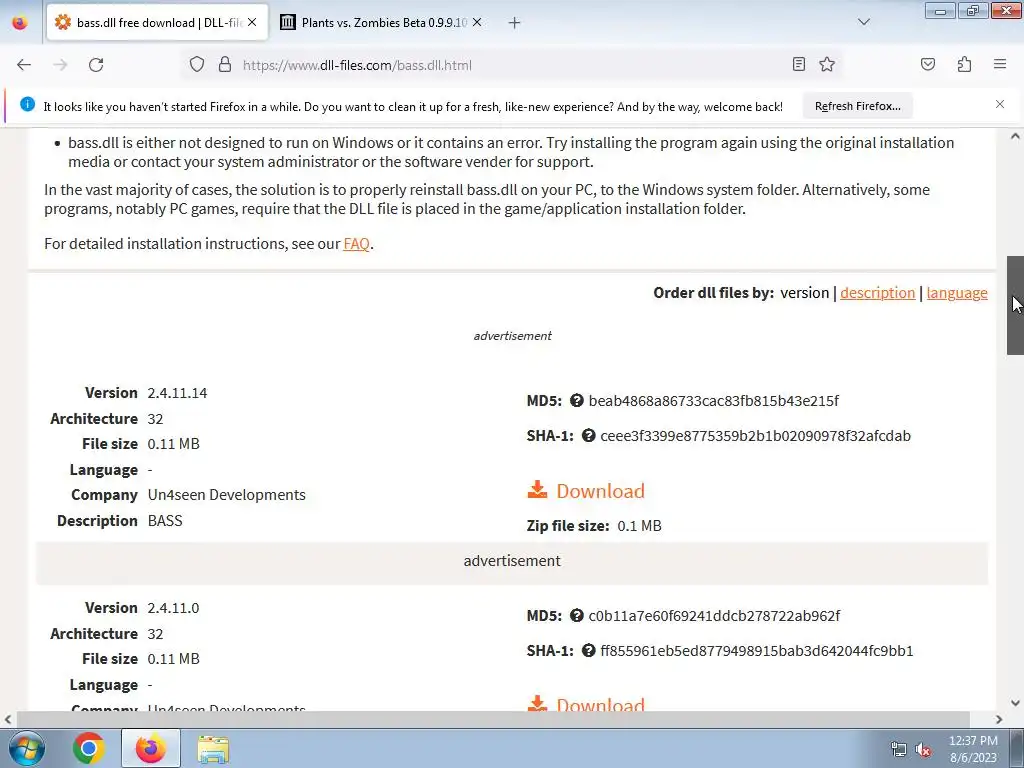Order dll files by language
1024x768 pixels.
(x=957, y=293)
